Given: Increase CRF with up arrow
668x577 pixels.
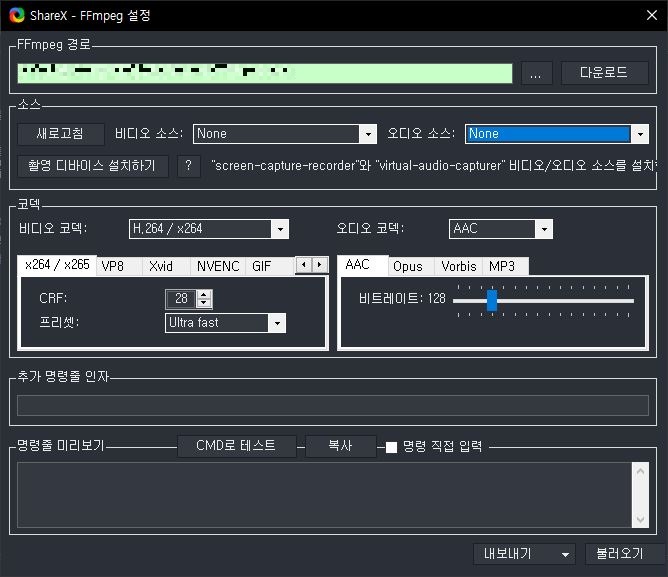Looking at the screenshot, I should (204, 294).
